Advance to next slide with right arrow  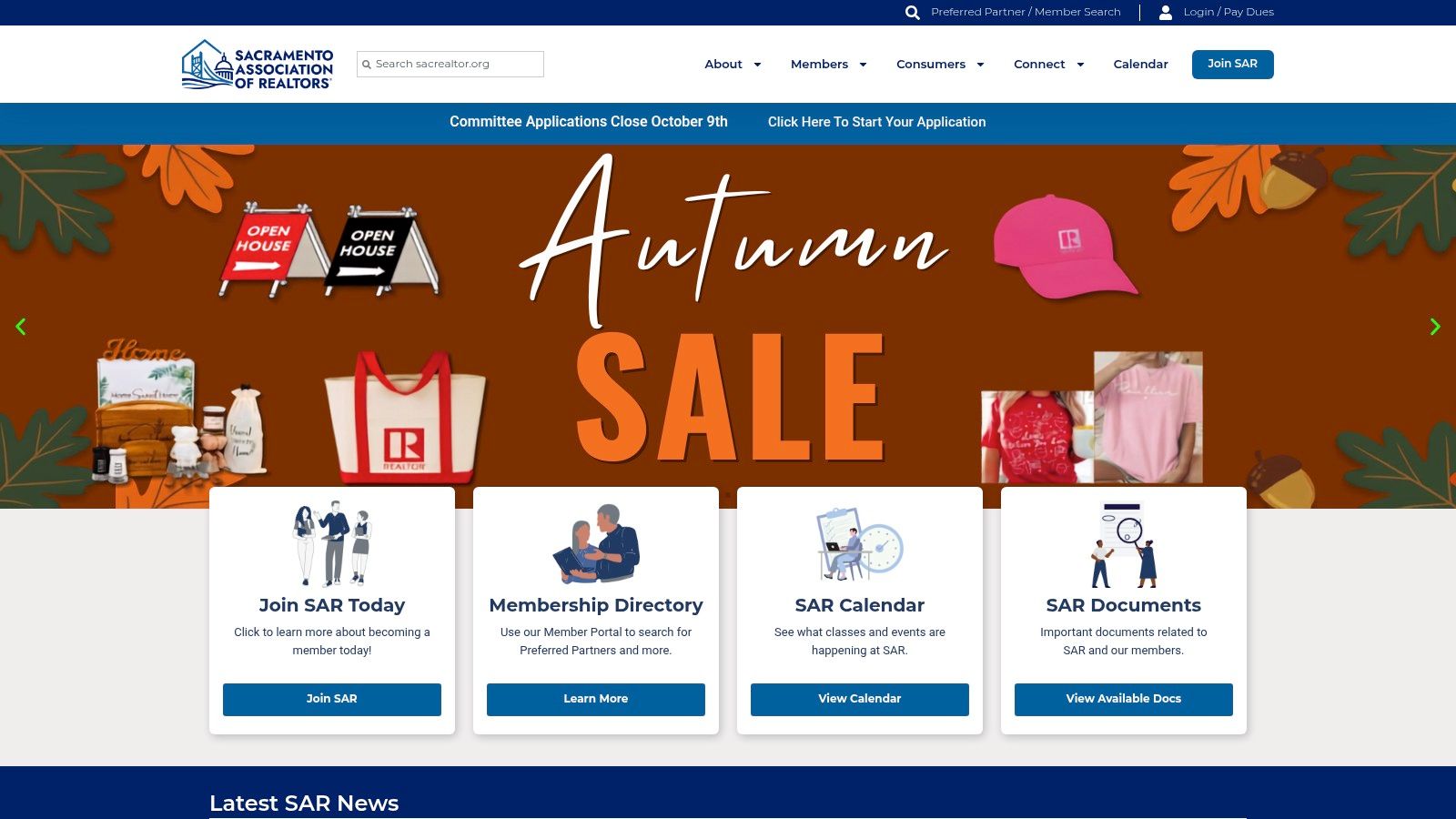[x=1435, y=327]
